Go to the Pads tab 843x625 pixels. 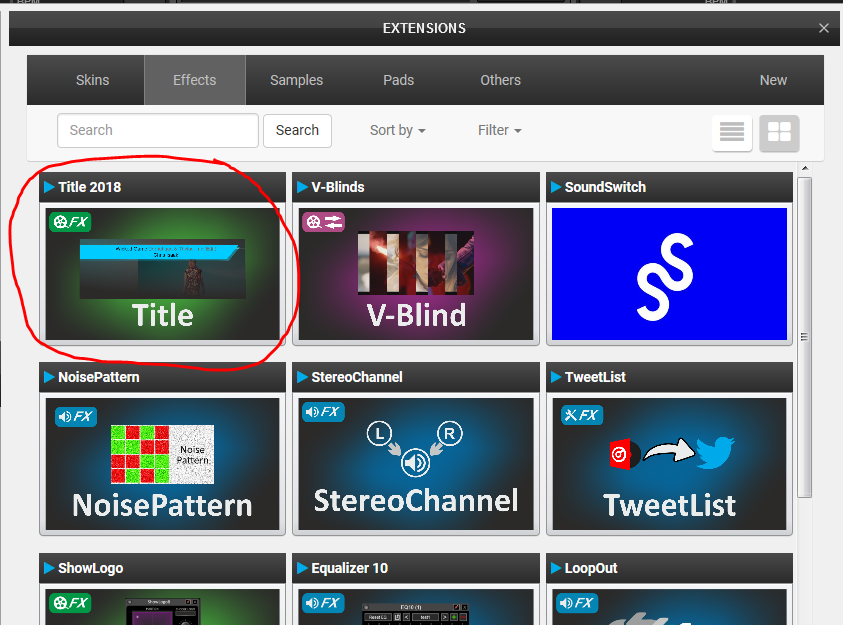pos(398,80)
